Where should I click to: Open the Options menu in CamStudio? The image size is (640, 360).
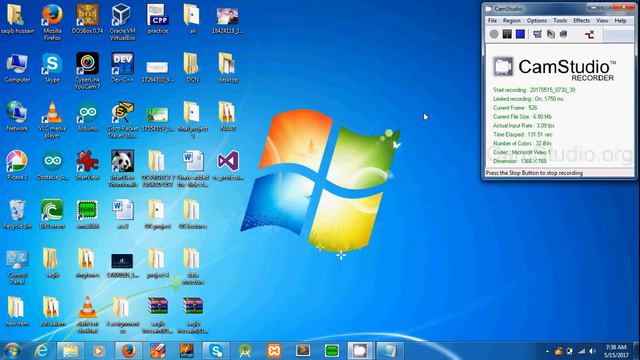tap(536, 20)
